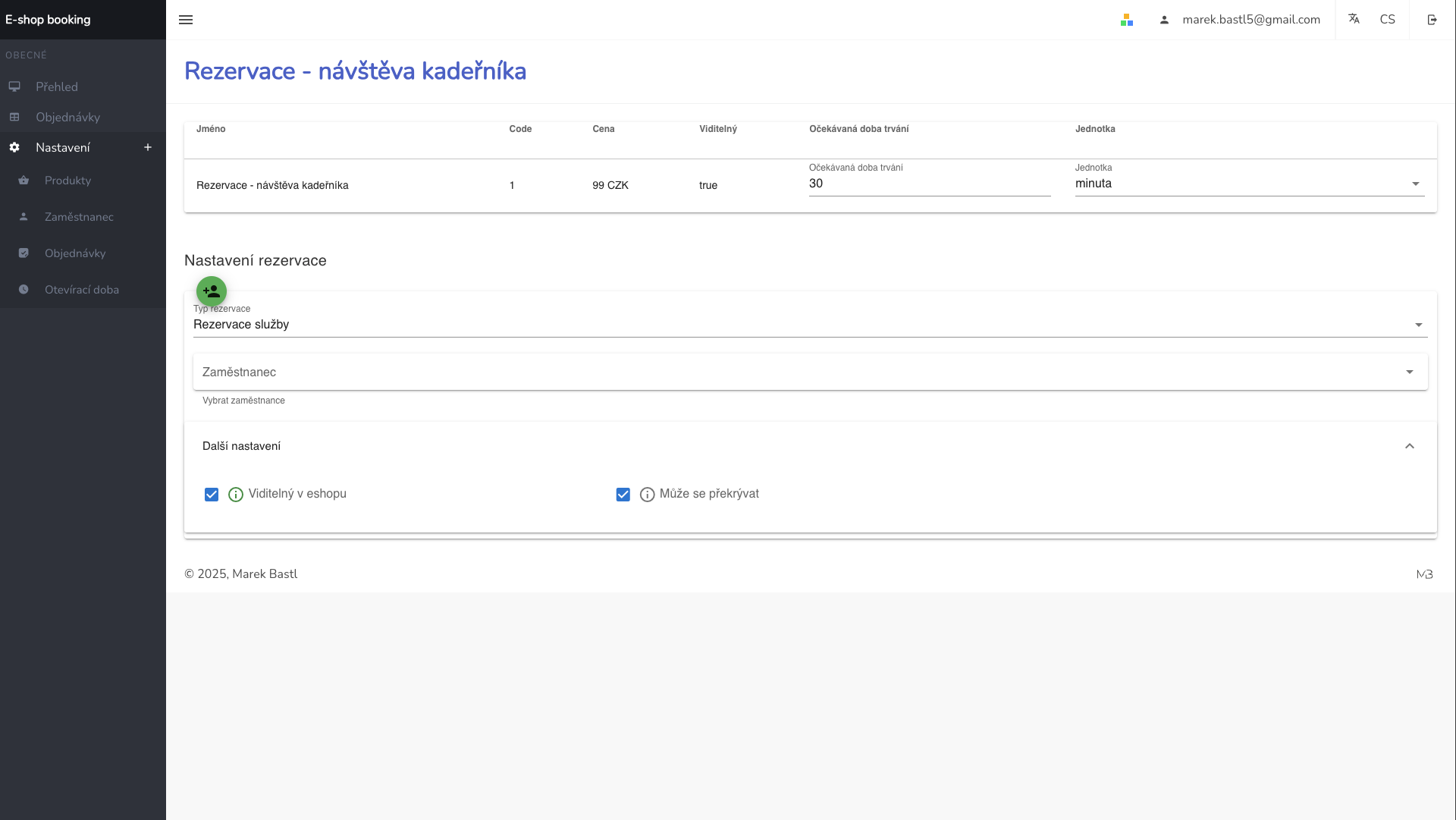Click the green add-employee icon button
The height and width of the screenshot is (820, 1456).
tap(212, 291)
